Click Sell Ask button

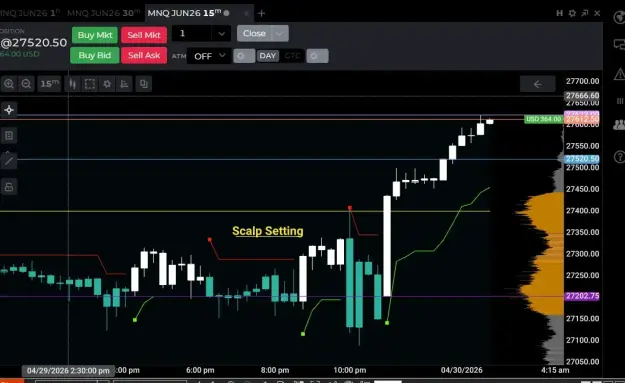[144, 55]
